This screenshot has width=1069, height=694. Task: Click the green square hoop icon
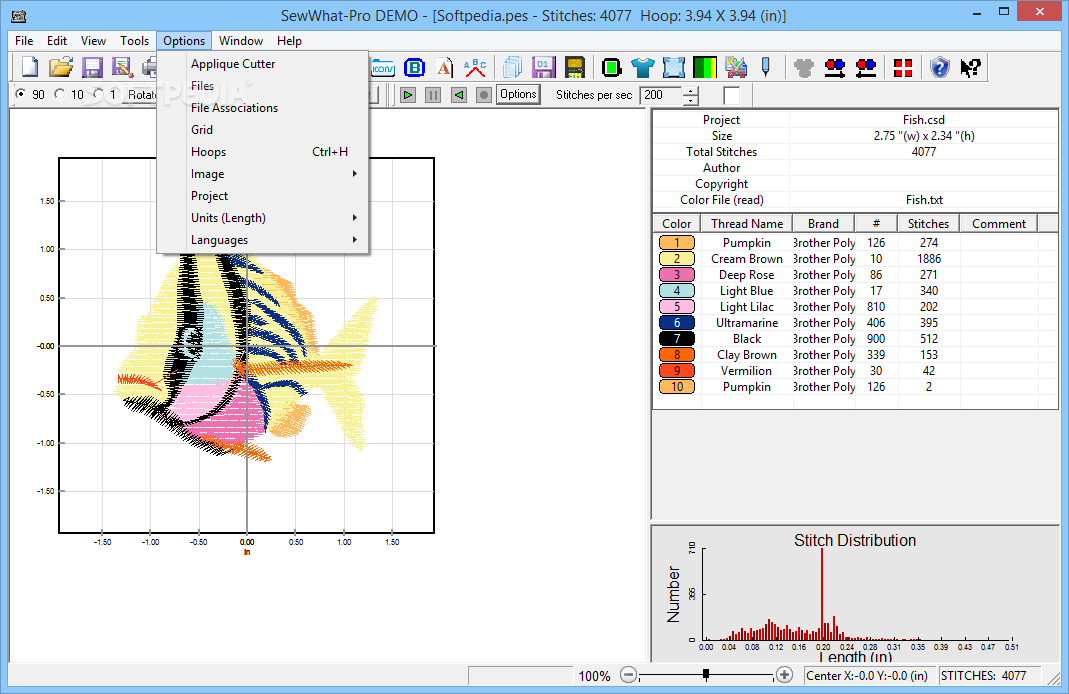coord(612,67)
